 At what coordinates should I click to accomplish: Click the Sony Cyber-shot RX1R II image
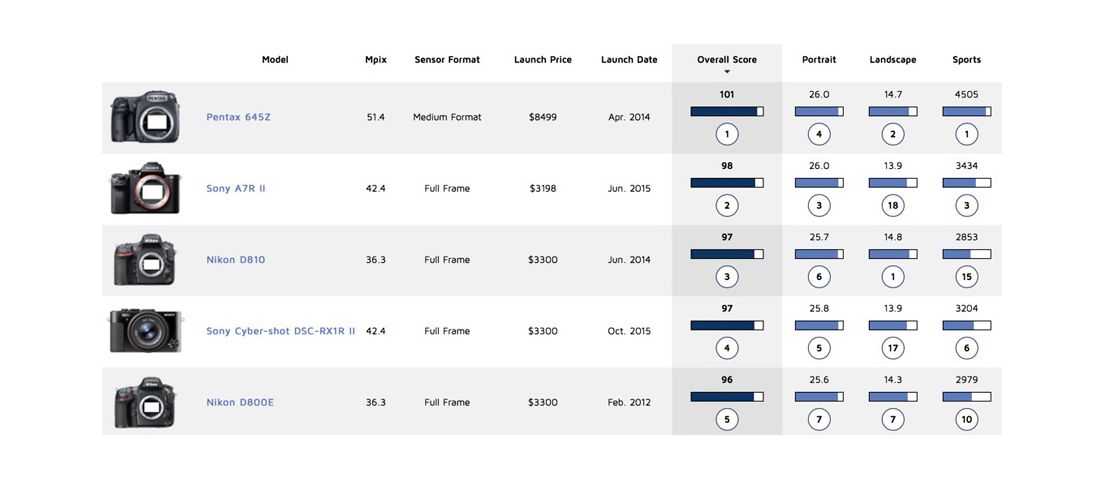146,331
